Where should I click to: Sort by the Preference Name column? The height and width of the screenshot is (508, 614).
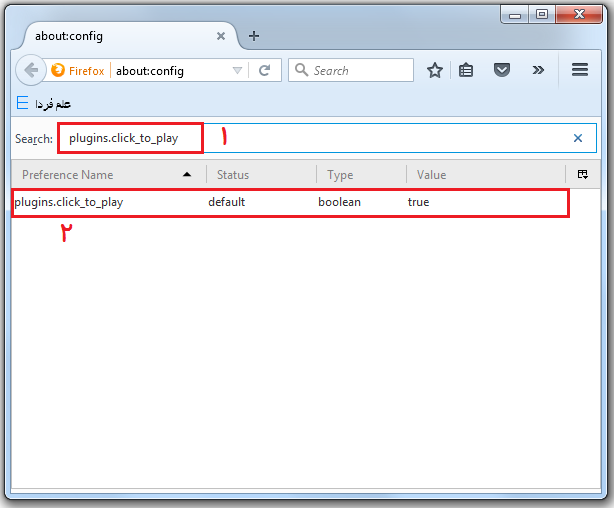(100, 175)
